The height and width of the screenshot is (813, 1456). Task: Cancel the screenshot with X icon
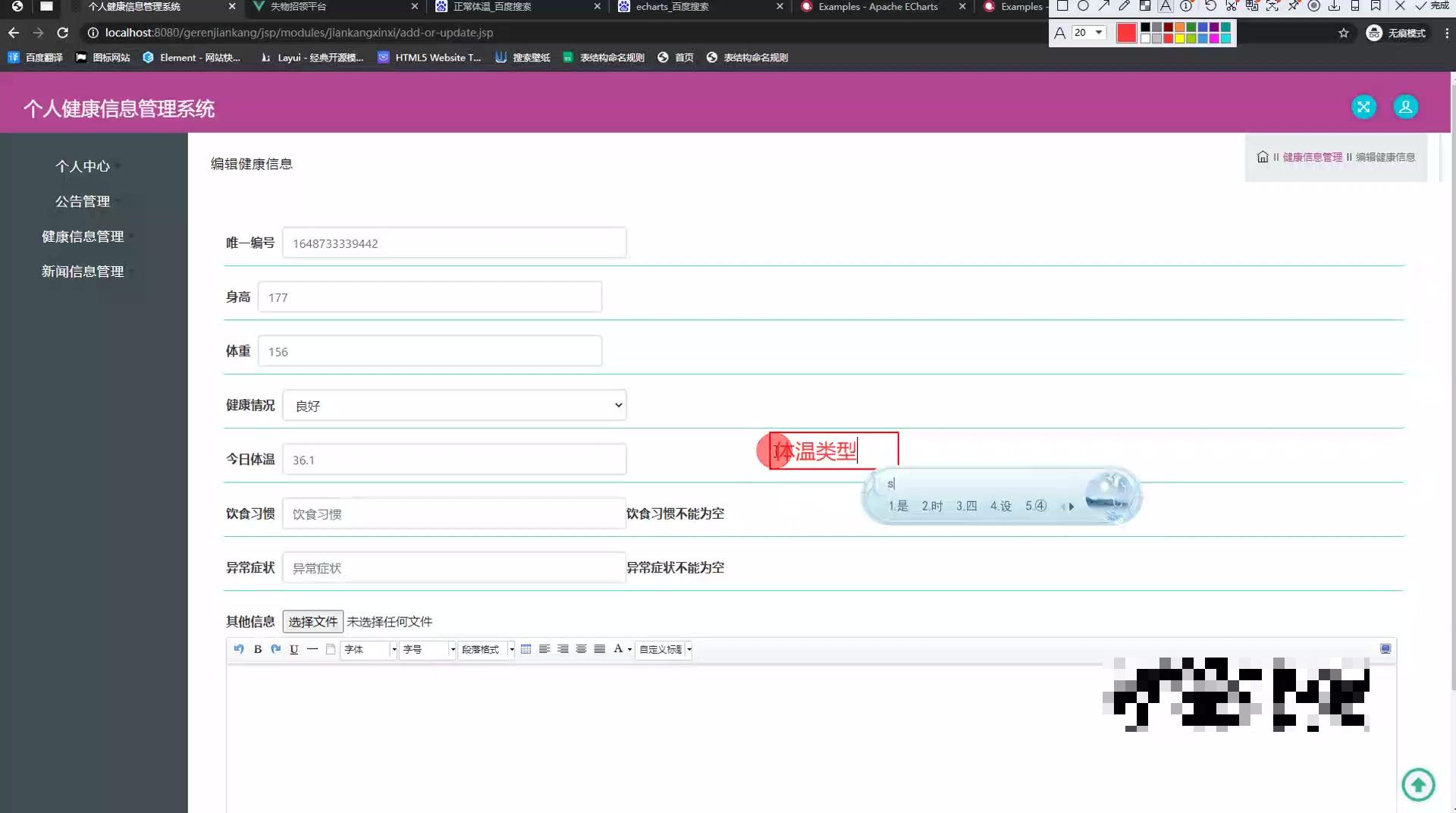click(1400, 5)
